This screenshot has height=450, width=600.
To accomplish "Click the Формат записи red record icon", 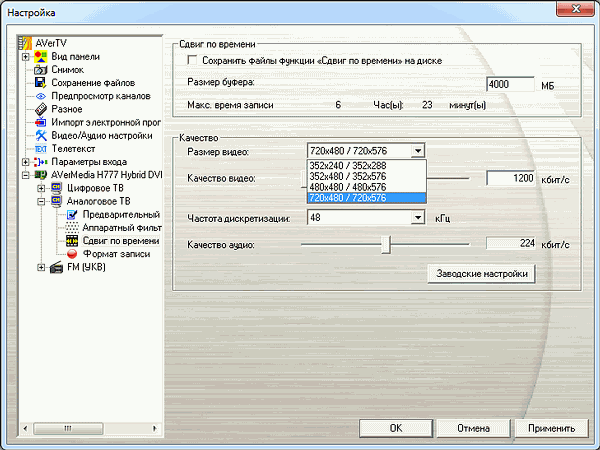I will click(x=72, y=254).
